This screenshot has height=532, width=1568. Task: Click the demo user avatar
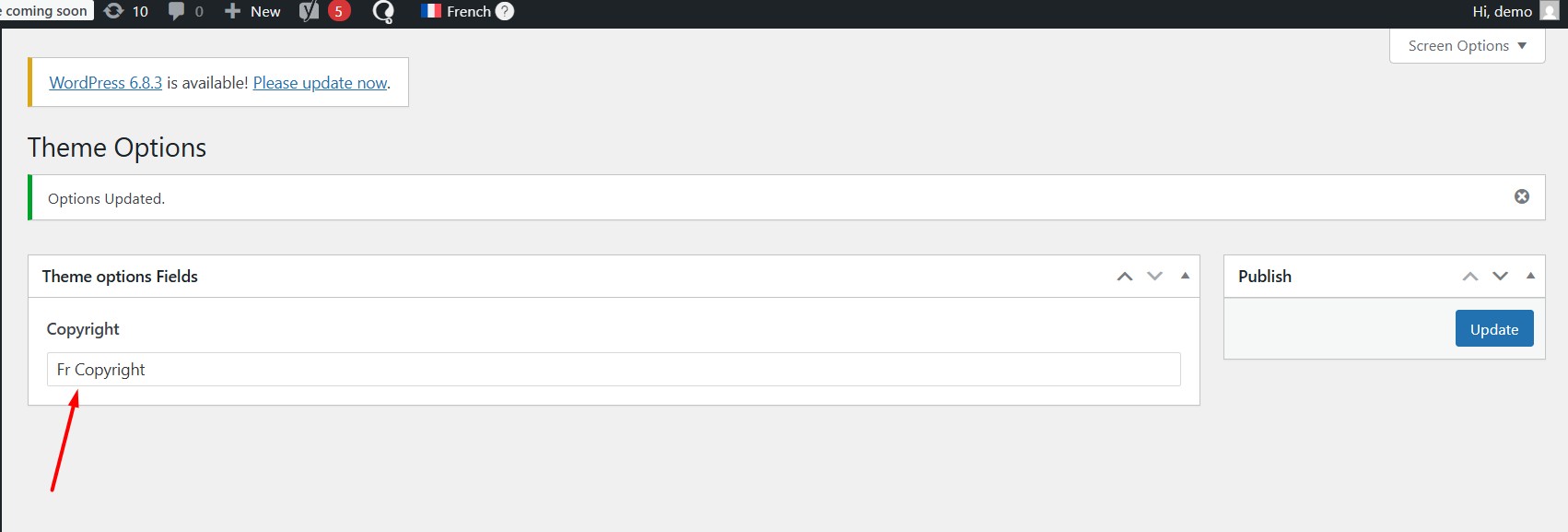[x=1549, y=11]
